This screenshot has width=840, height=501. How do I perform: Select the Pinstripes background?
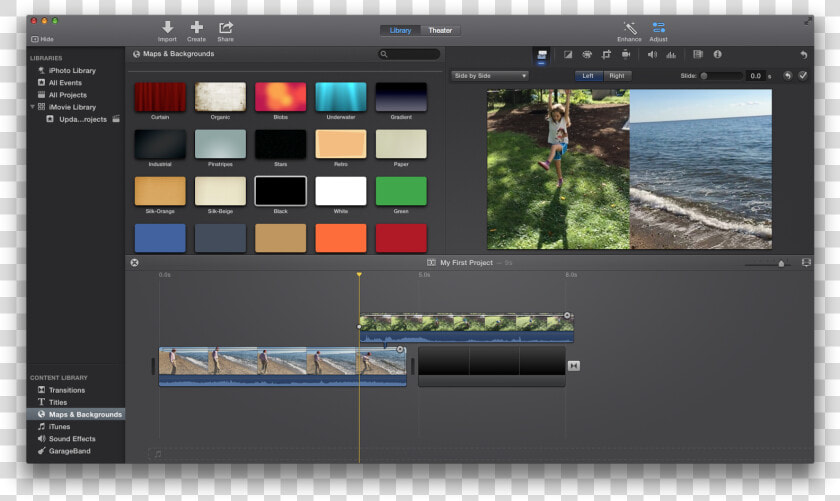point(220,144)
